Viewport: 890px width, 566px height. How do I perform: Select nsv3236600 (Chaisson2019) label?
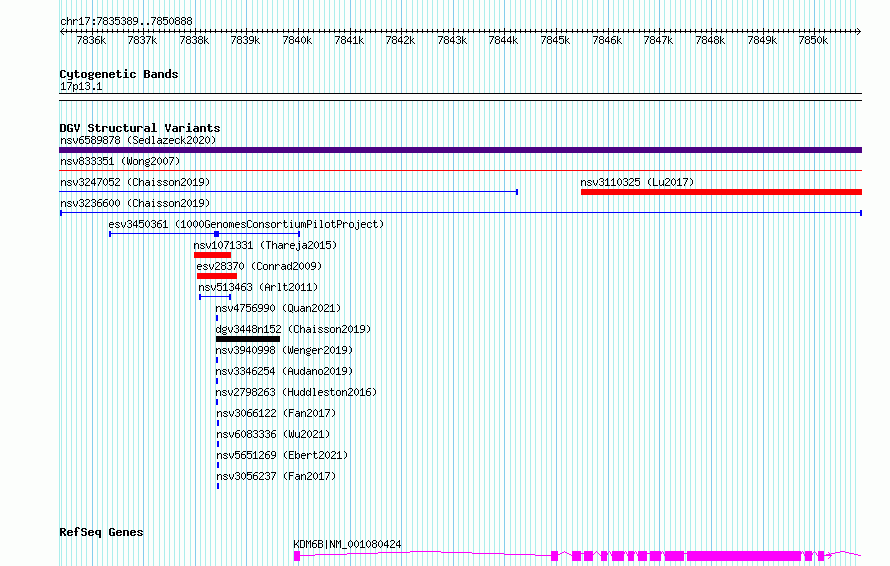(x=135, y=203)
